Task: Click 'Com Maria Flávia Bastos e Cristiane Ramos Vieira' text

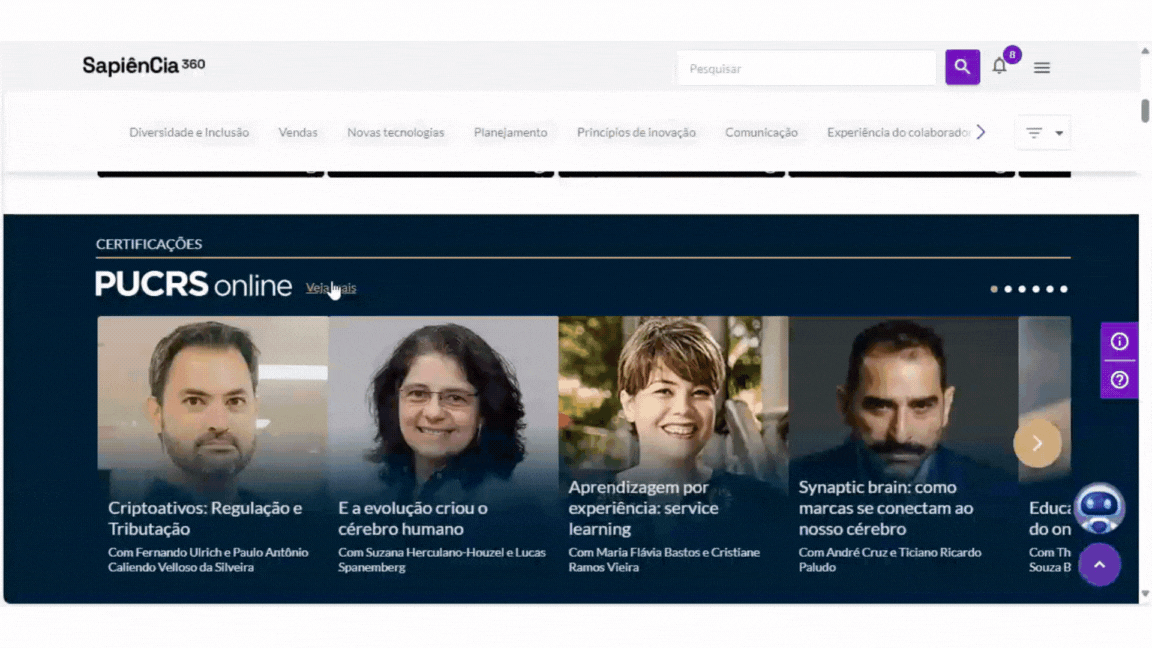Action: tap(664, 560)
